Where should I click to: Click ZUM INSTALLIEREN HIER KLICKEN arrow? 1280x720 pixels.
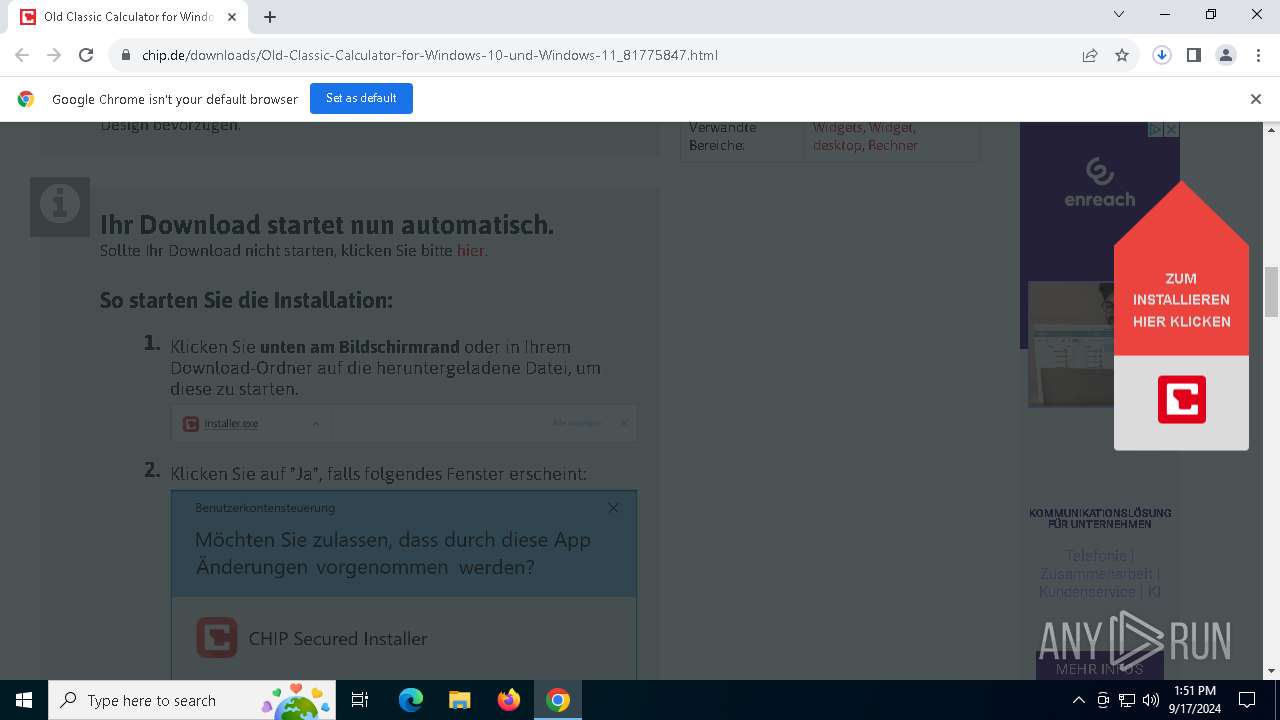tap(1182, 300)
